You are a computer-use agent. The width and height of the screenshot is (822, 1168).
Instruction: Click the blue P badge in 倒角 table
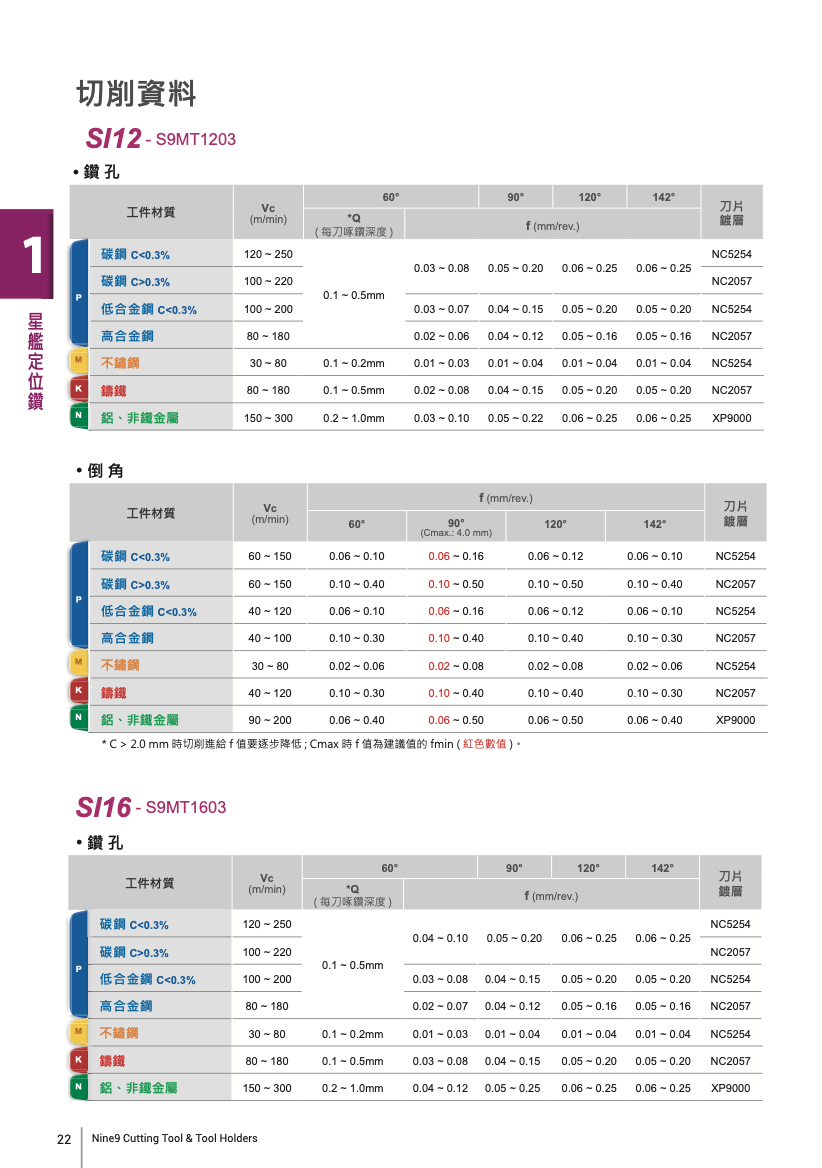78,598
